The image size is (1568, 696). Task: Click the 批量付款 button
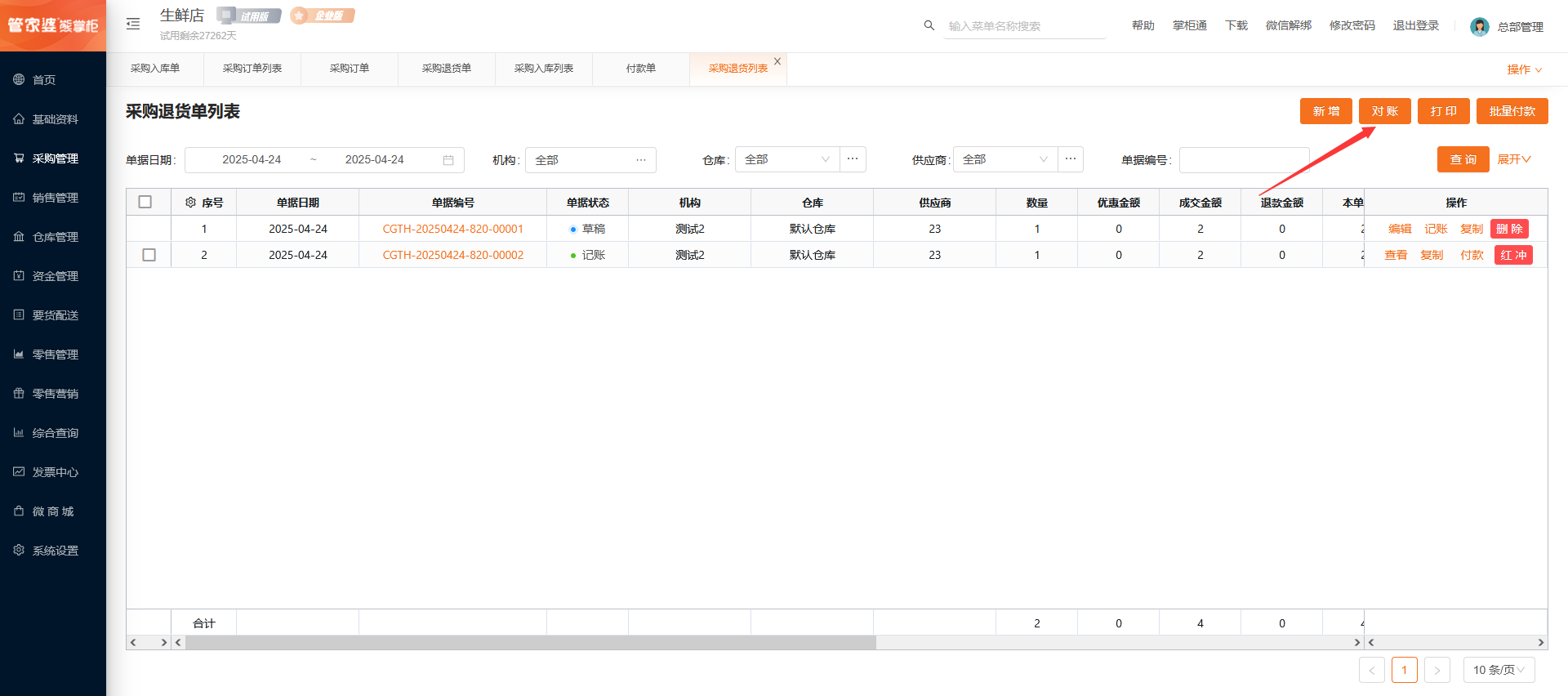1512,111
